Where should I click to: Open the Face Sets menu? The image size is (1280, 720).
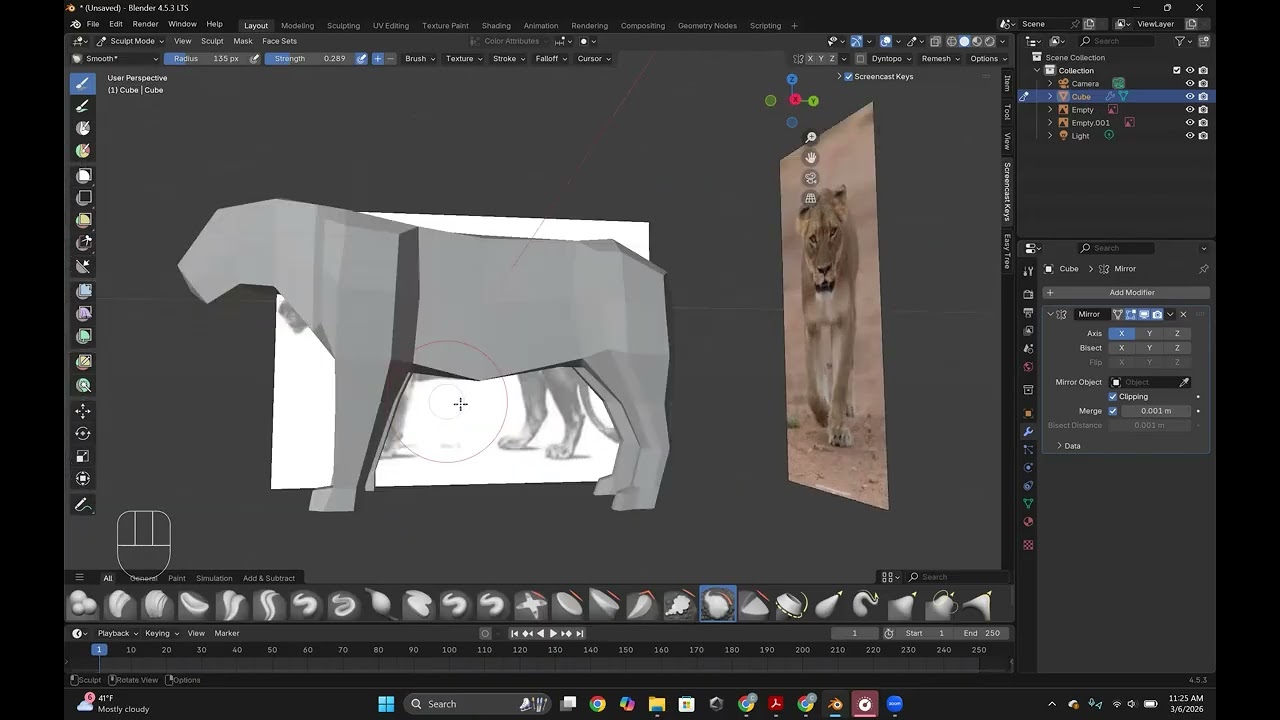coord(279,41)
